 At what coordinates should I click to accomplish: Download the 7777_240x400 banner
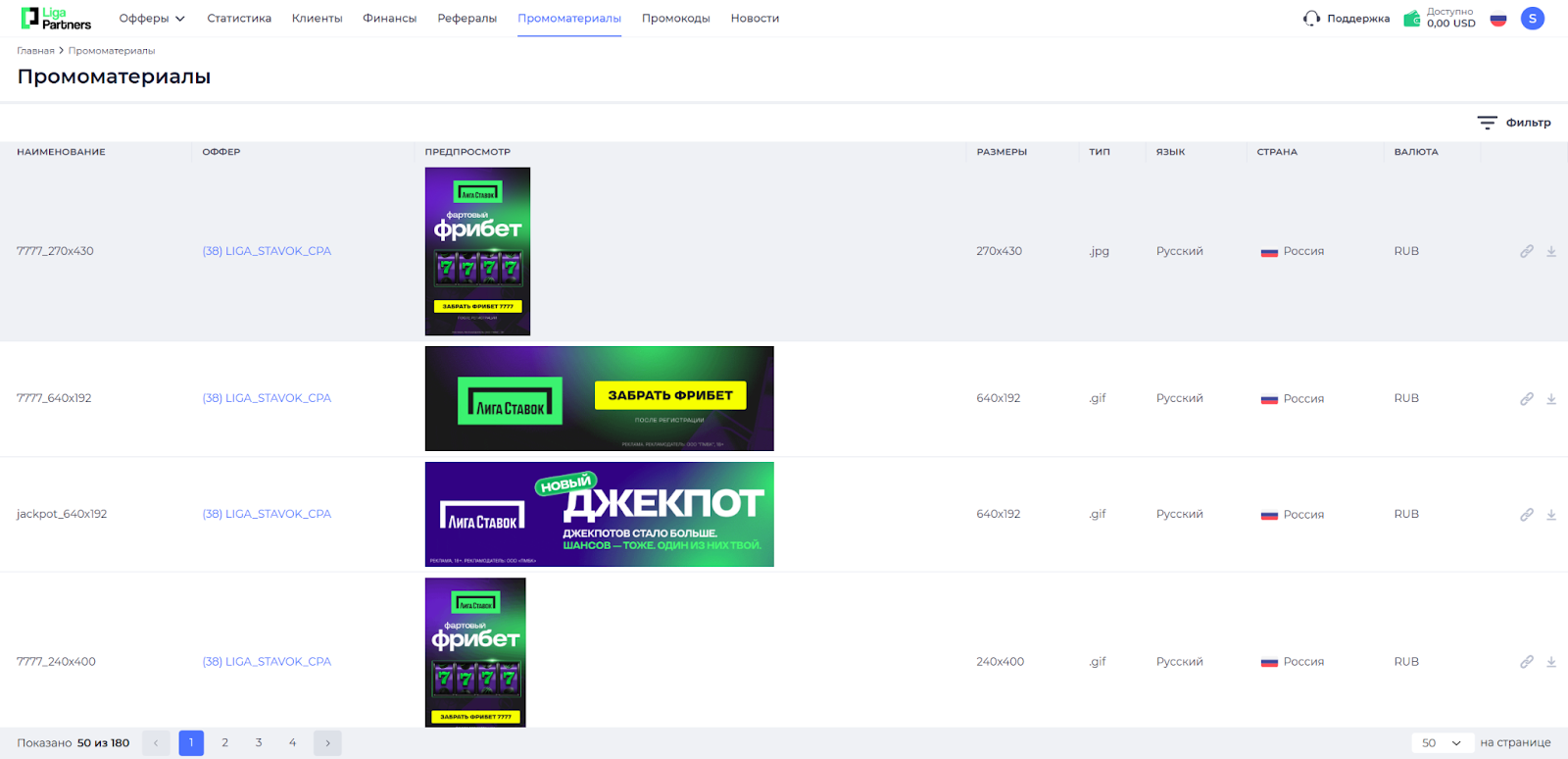[x=1551, y=662]
